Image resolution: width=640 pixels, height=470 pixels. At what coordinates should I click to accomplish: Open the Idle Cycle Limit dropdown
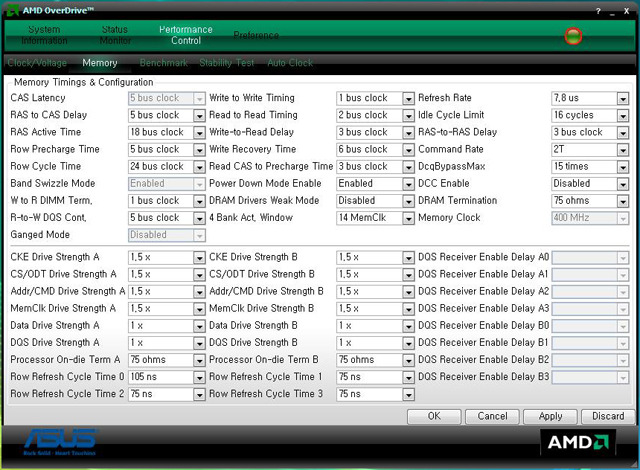pyautogui.click(x=622, y=115)
